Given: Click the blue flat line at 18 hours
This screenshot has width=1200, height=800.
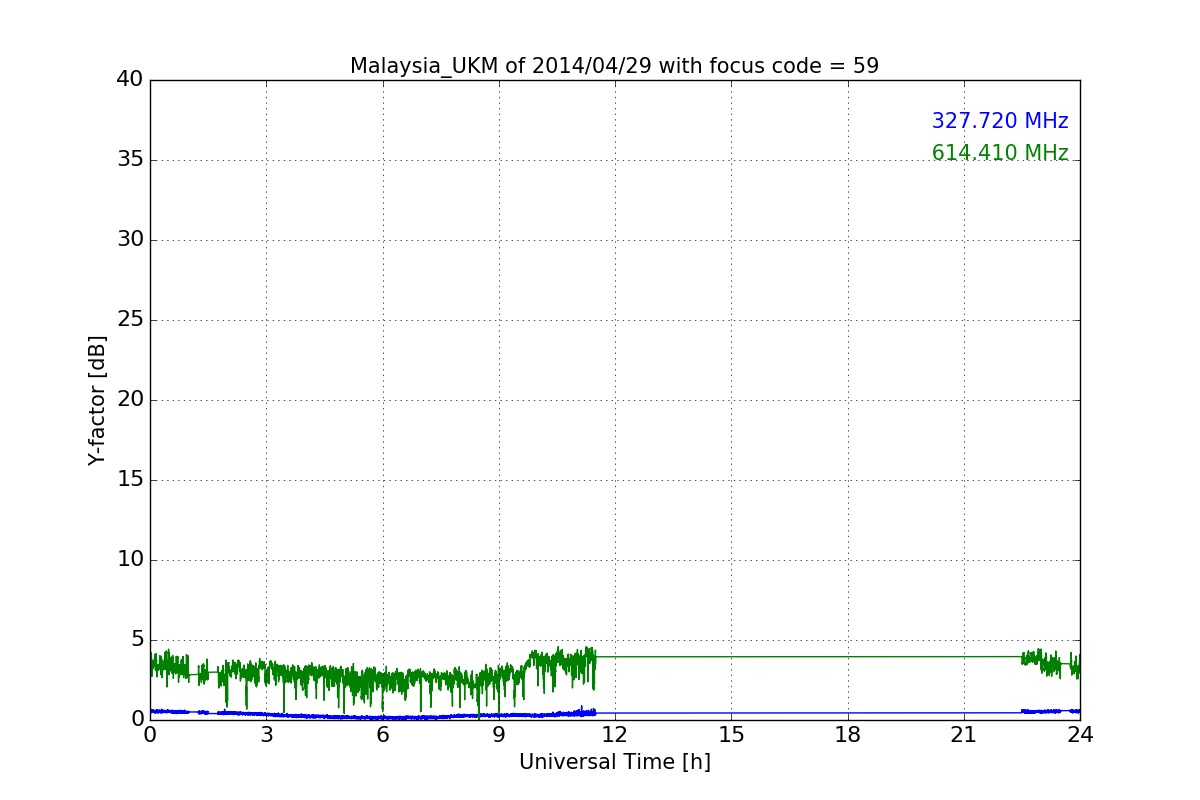Looking at the screenshot, I should click(x=848, y=713).
